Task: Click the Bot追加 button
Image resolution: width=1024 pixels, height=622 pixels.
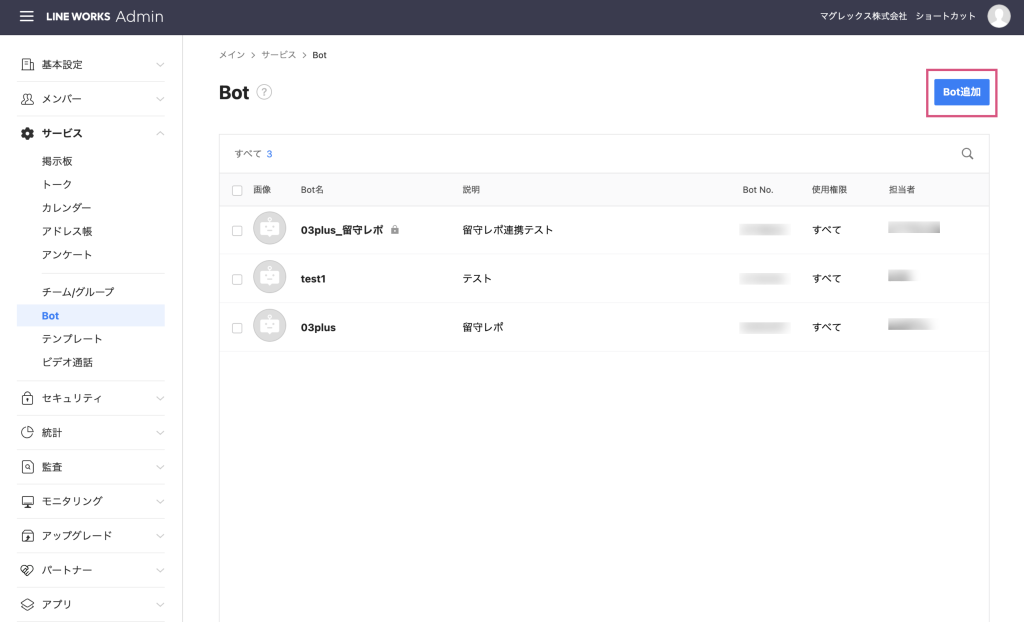Action: (961, 92)
